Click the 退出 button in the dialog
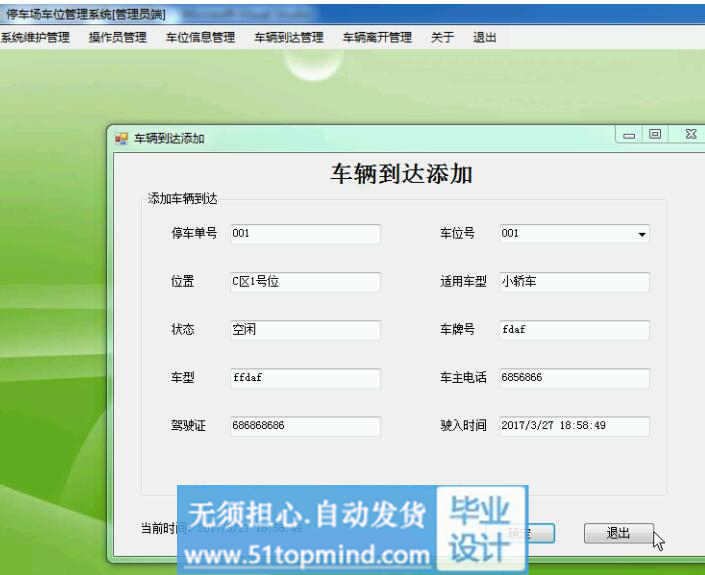 [618, 533]
